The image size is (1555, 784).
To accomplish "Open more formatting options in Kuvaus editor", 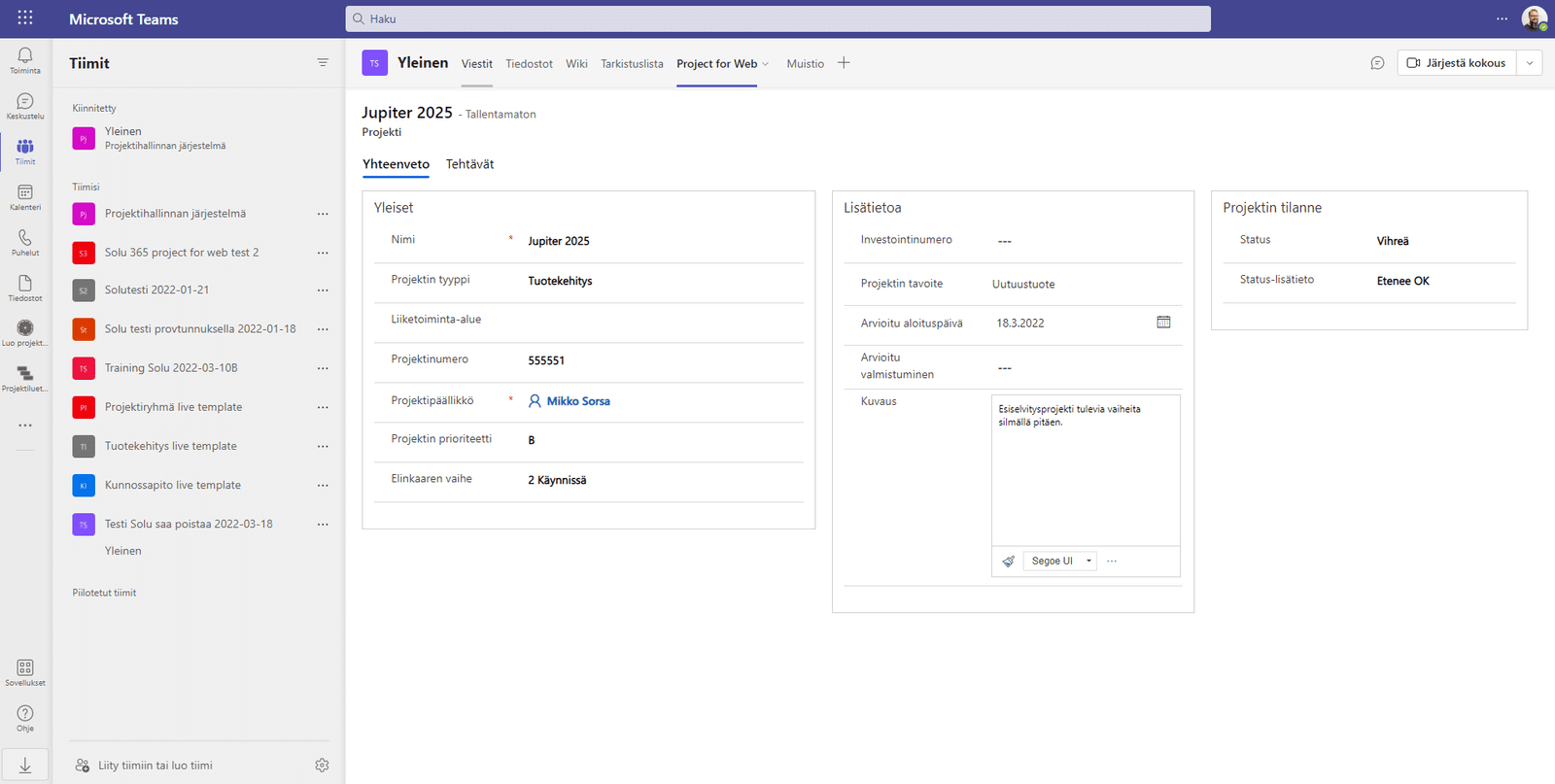I will 1112,562.
